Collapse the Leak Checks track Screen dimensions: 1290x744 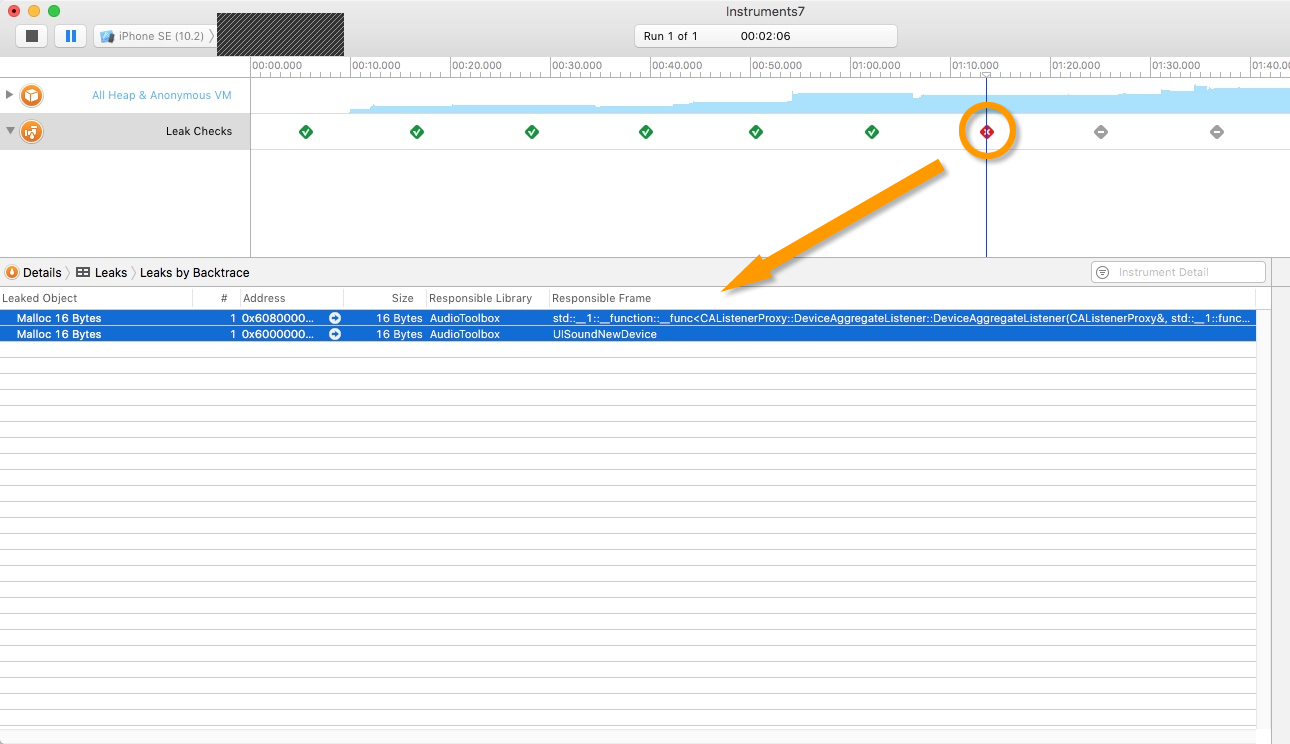click(10, 130)
